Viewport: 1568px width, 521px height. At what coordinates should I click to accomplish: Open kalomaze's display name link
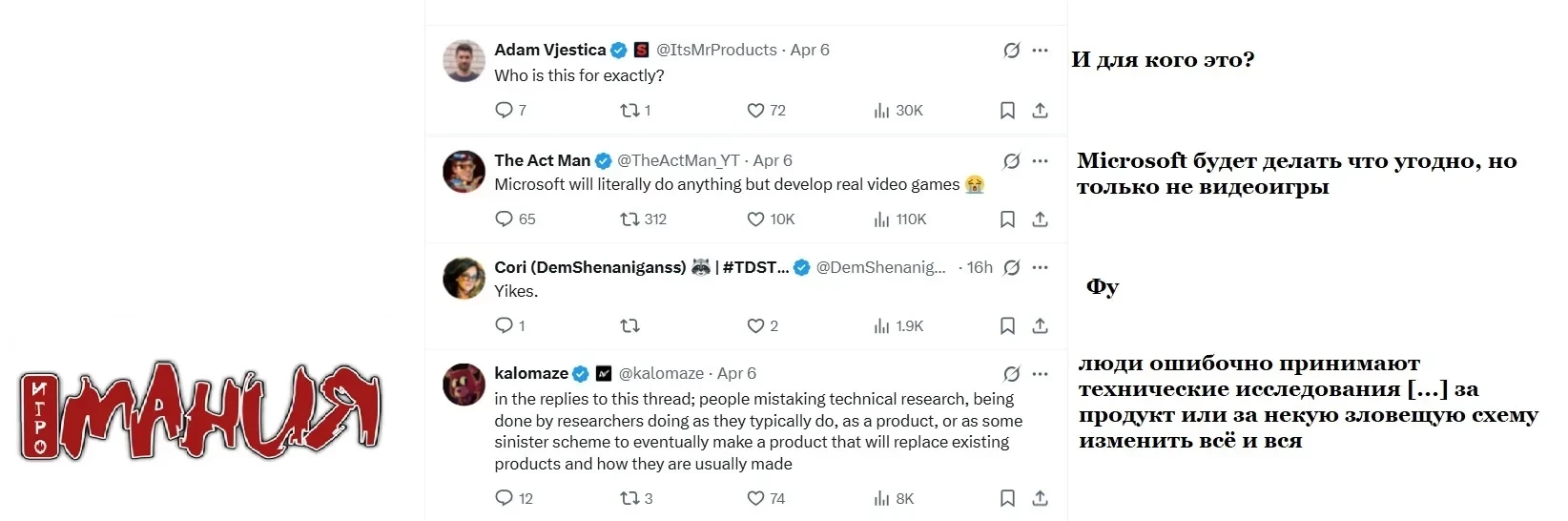pyautogui.click(x=530, y=374)
